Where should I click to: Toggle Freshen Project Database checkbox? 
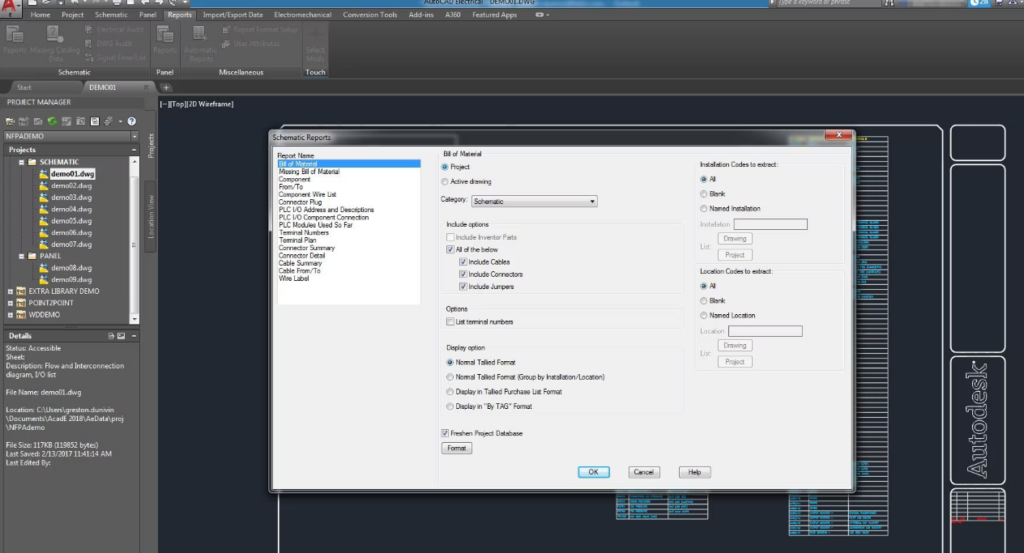tap(445, 434)
